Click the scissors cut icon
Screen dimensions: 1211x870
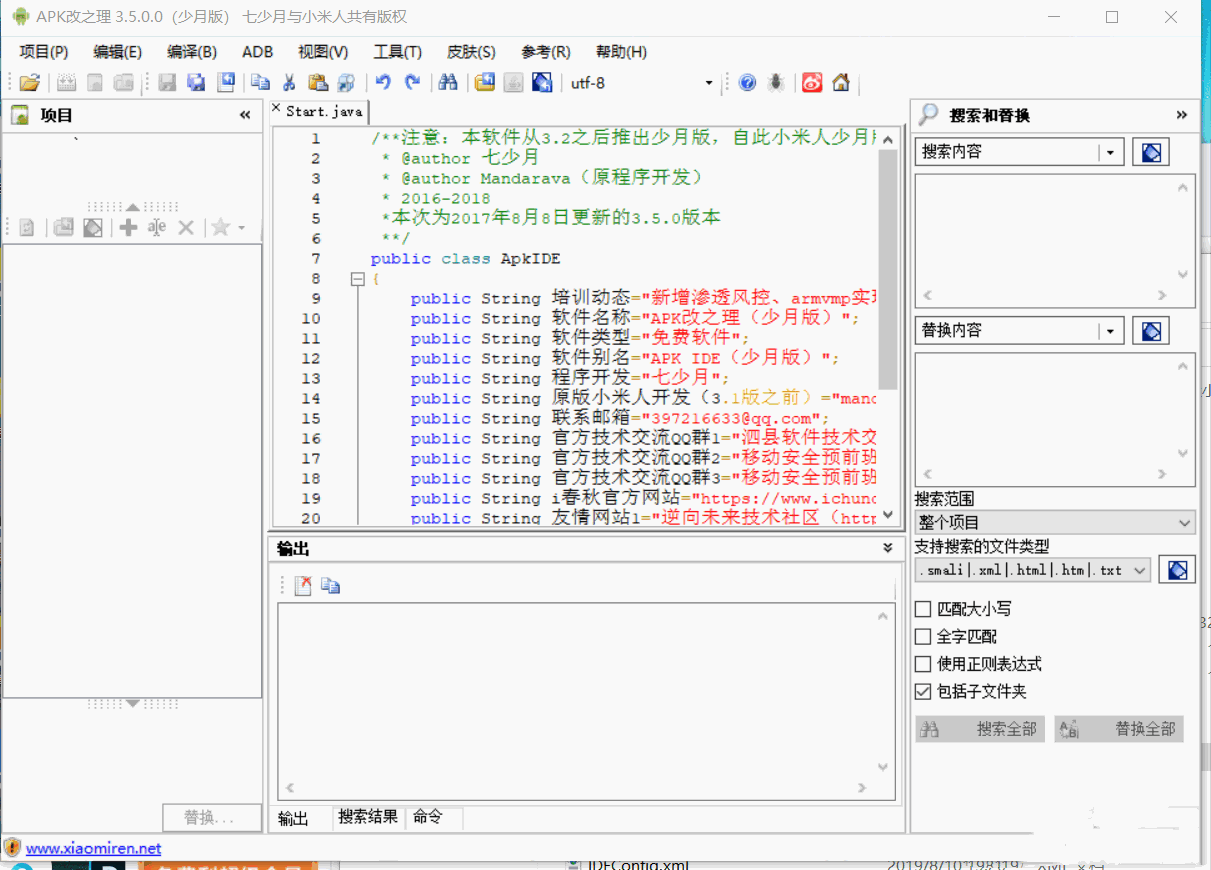point(289,83)
